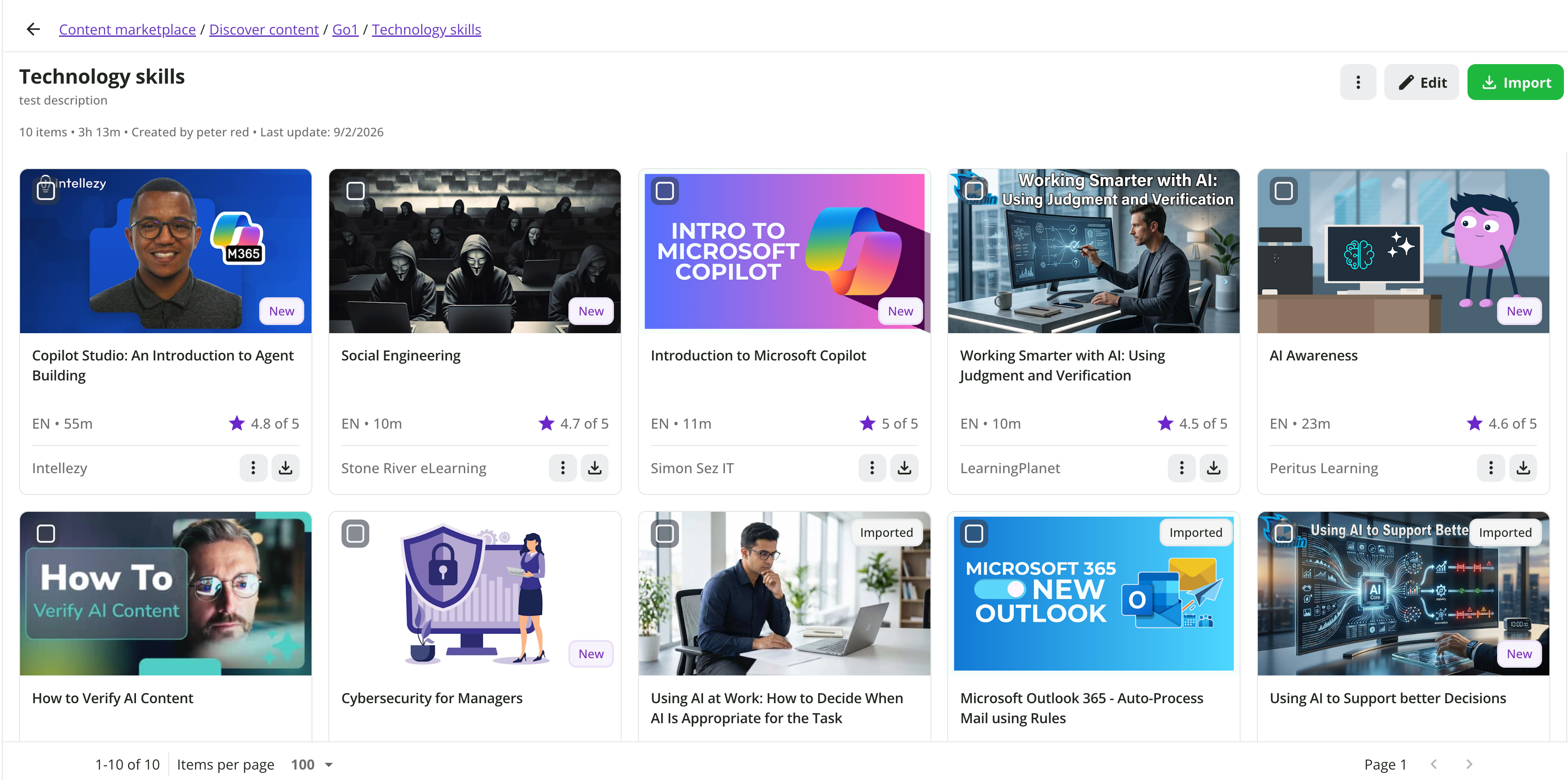1568x780 pixels.
Task: Select the Copilot Studio card checkbox
Action: (46, 191)
